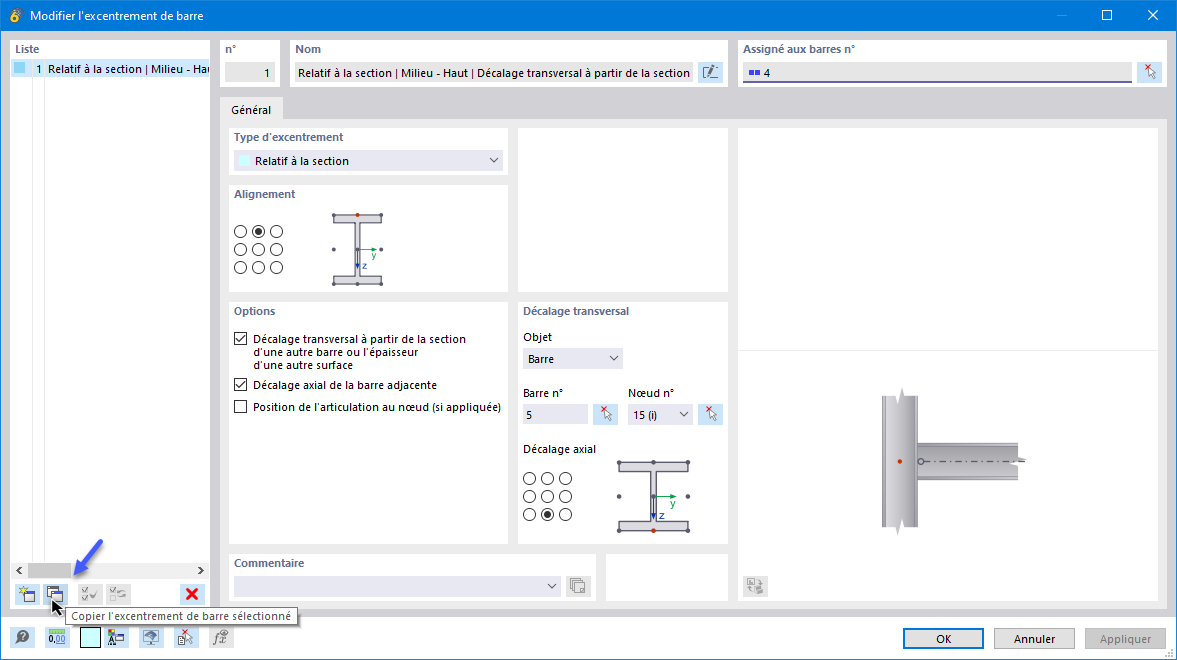Image resolution: width=1177 pixels, height=660 pixels.
Task: Create a new member eccentricity
Action: (27, 595)
